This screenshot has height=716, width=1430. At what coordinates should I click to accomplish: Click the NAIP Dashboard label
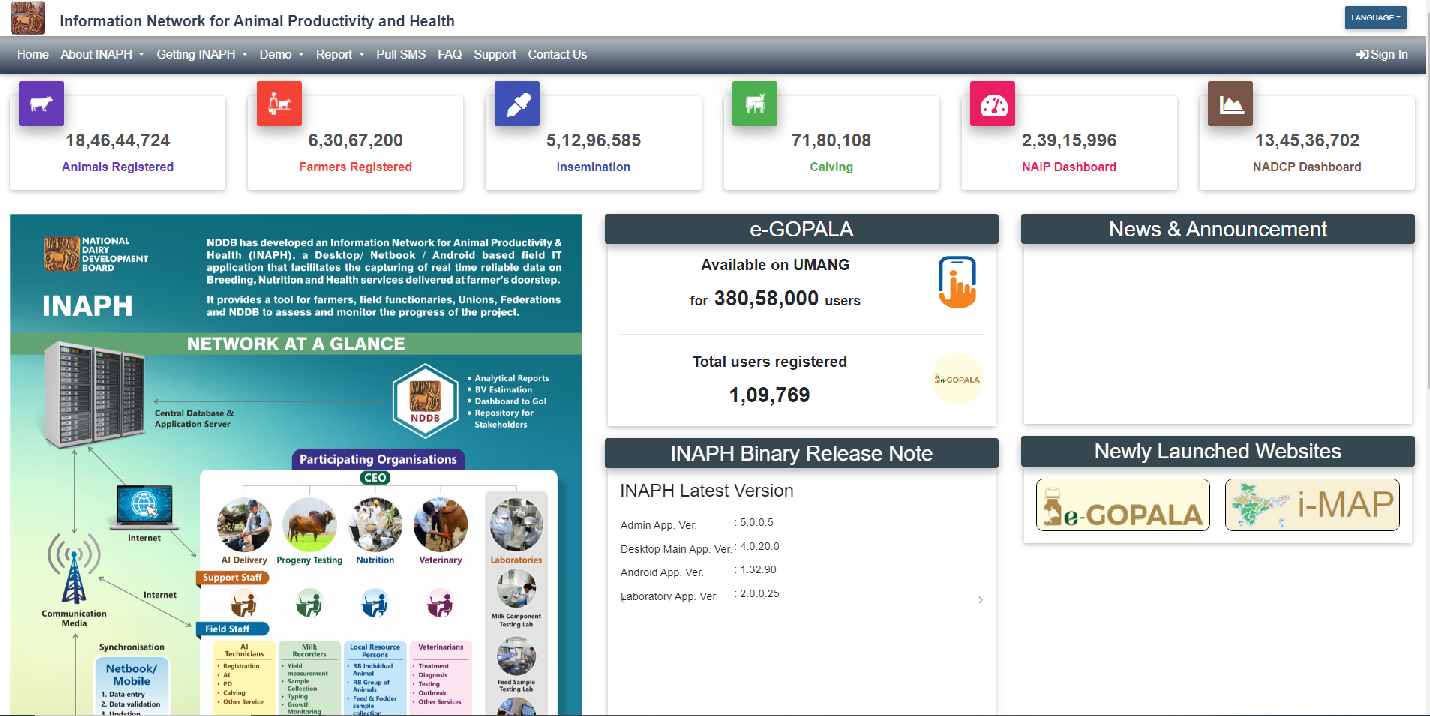tap(1069, 167)
